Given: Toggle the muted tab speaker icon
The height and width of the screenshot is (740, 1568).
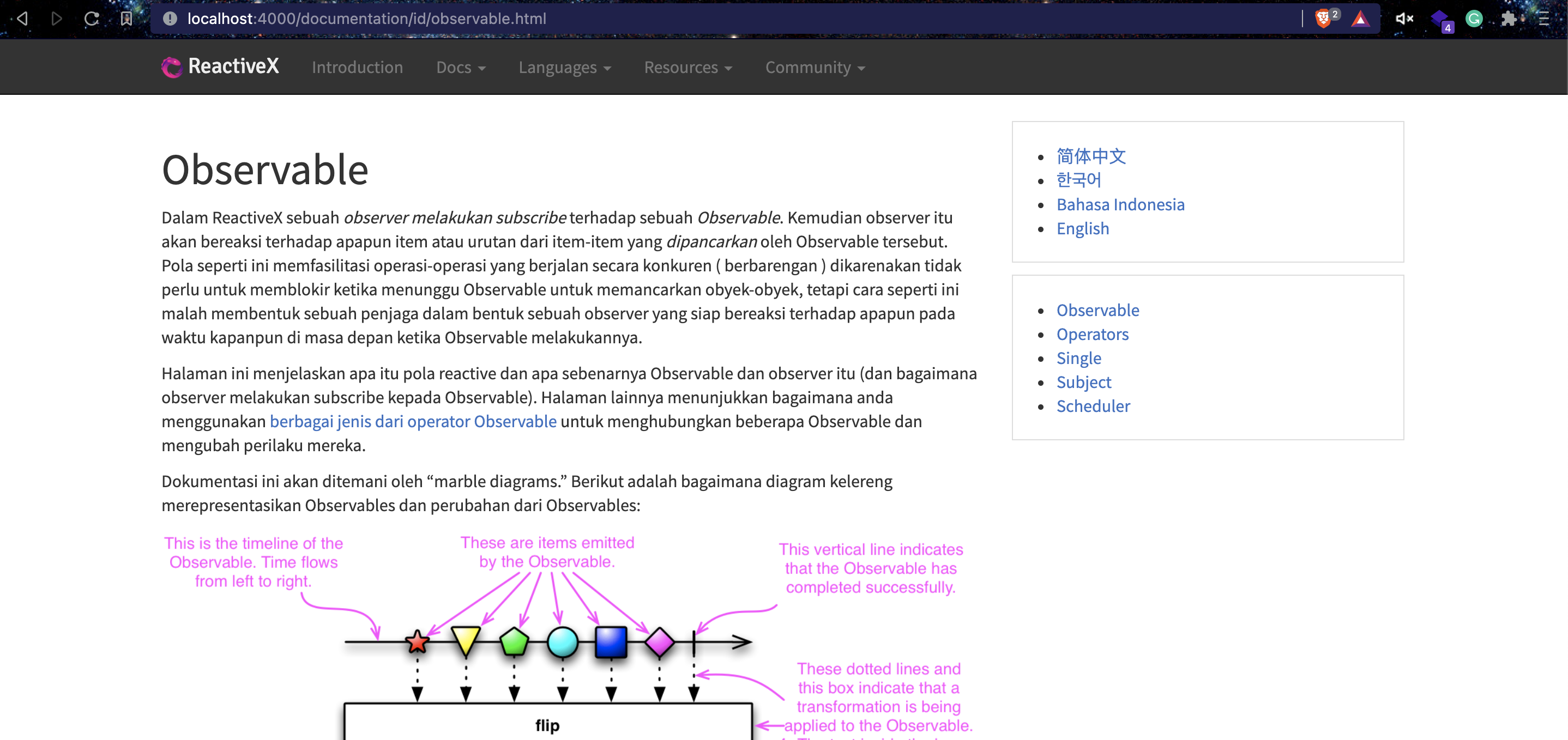Looking at the screenshot, I should coord(1404,19).
